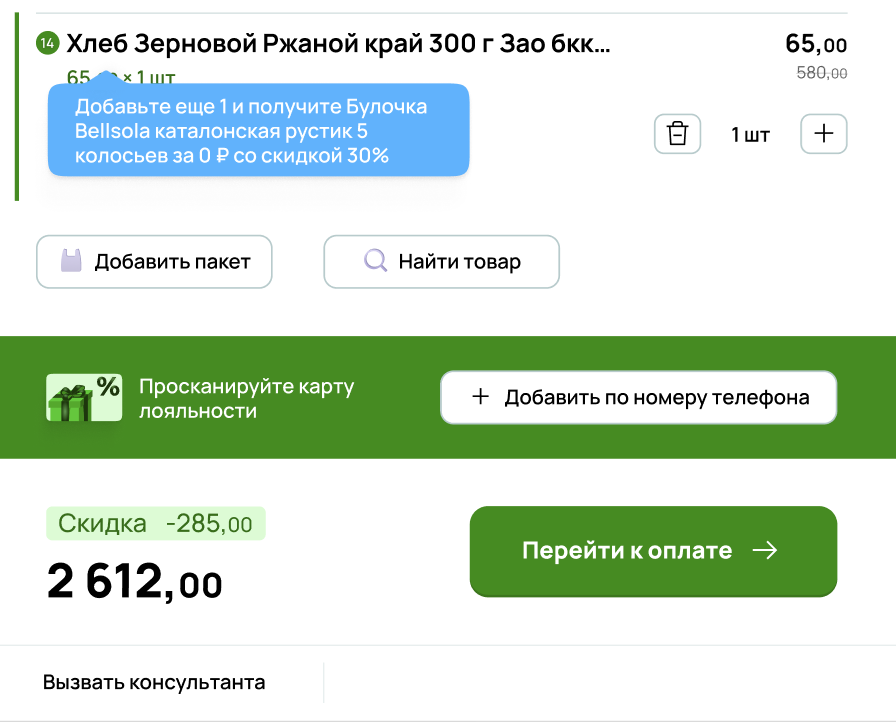
Task: Click the "1 шт" quantity label
Action: 750,134
